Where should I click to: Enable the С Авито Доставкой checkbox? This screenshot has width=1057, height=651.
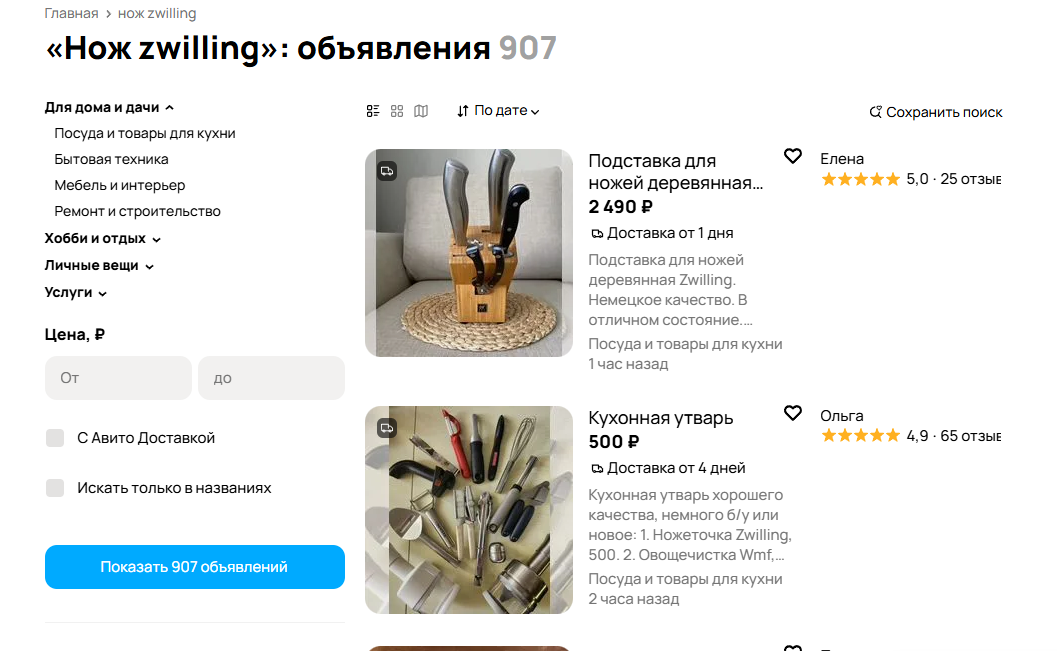click(55, 438)
